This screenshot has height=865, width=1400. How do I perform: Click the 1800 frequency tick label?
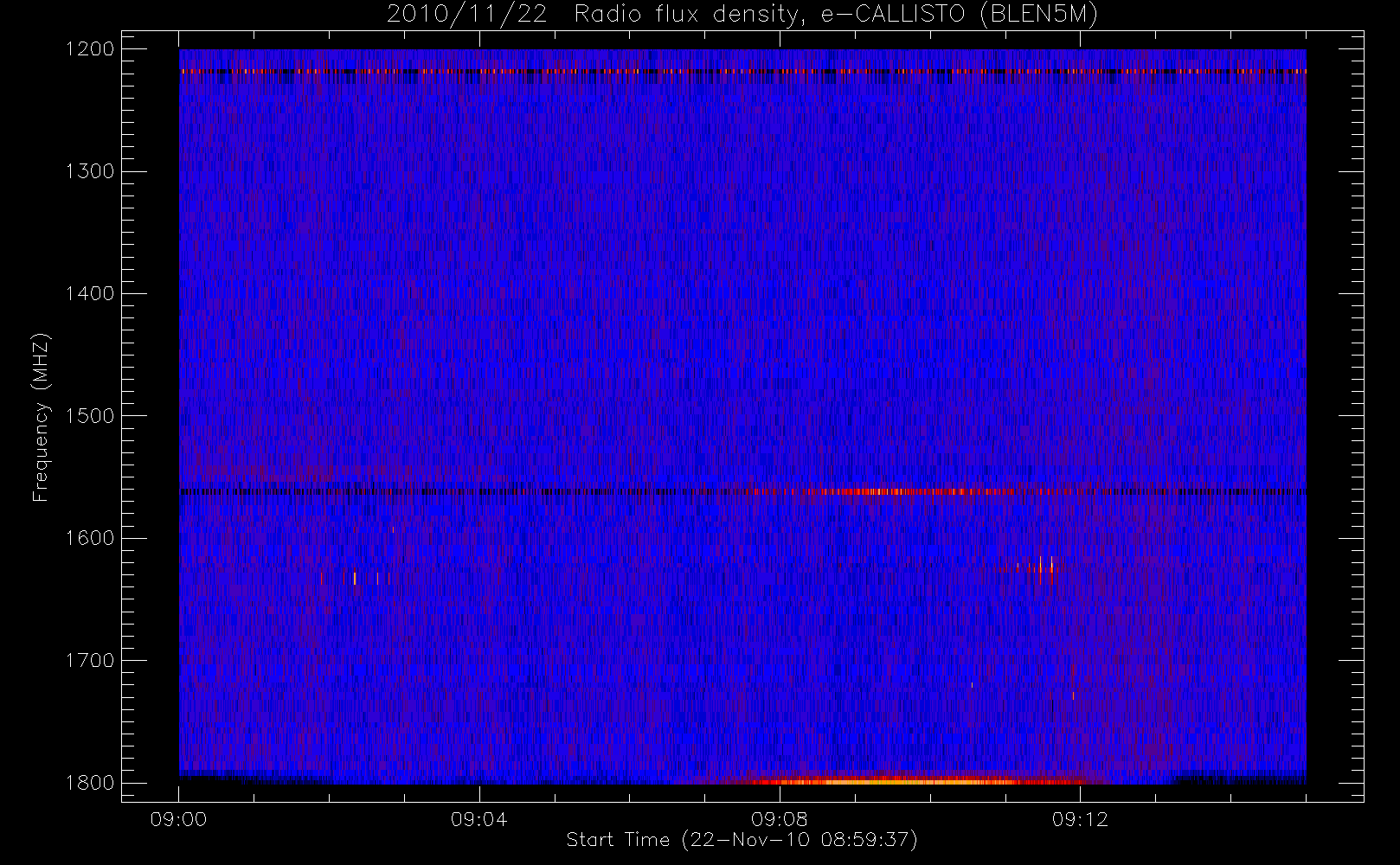click(90, 783)
